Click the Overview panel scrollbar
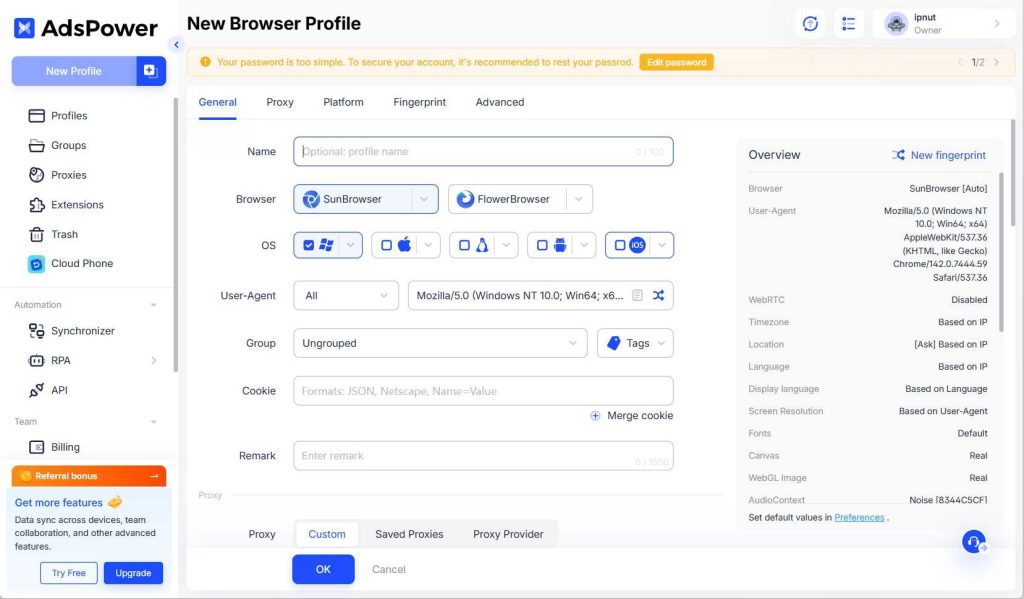Screen dimensions: 1024x599 point(1000,230)
